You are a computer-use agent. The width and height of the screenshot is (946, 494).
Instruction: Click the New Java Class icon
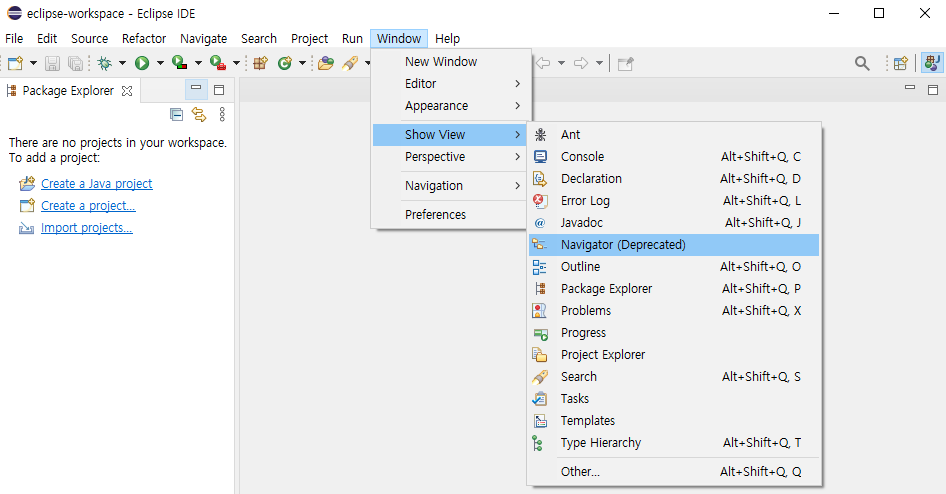pos(285,63)
